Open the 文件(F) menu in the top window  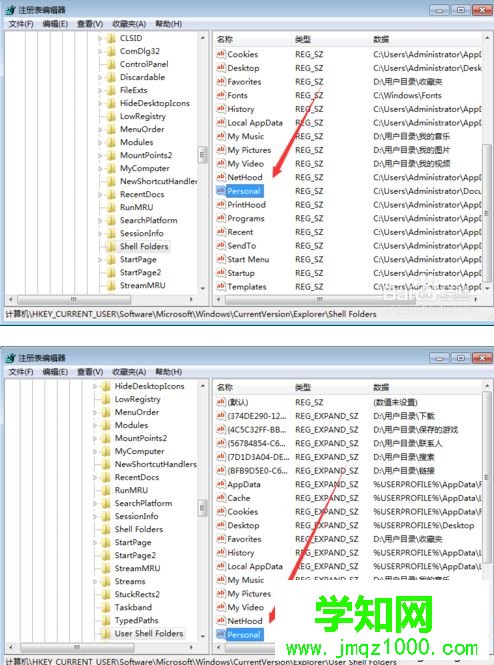point(21,24)
